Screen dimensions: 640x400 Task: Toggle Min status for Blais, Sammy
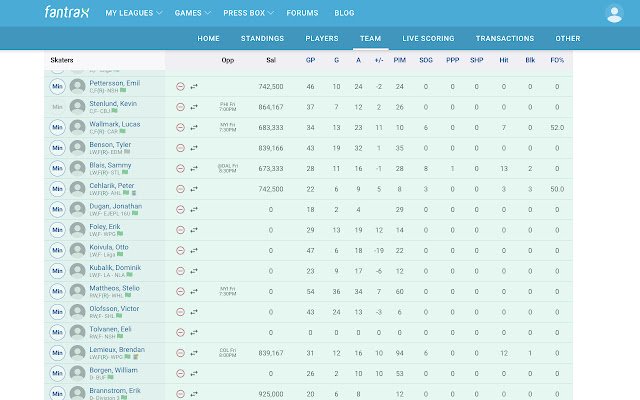pos(58,168)
